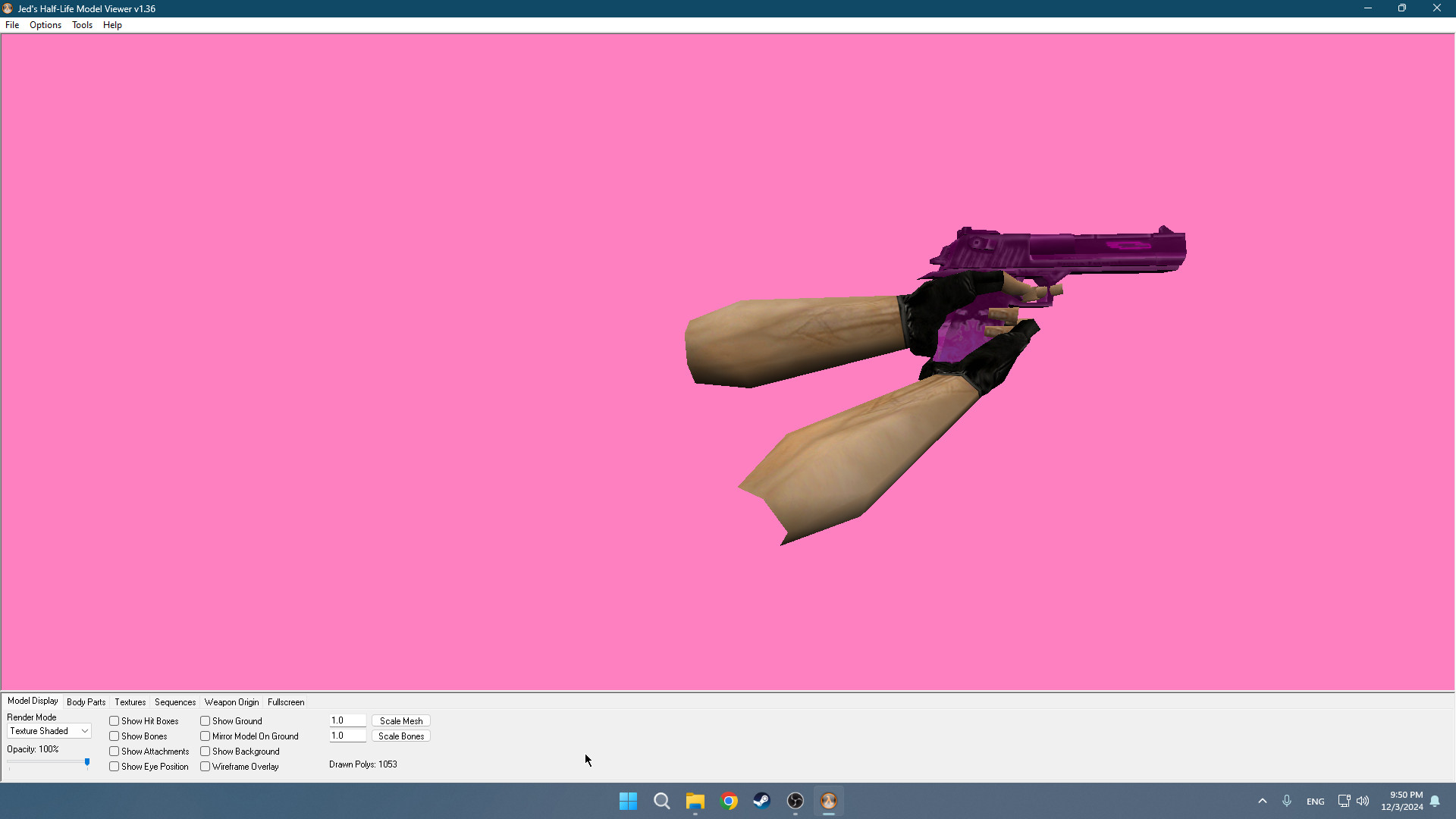Enable Mirror Model On Ground checkbox

pyautogui.click(x=205, y=736)
